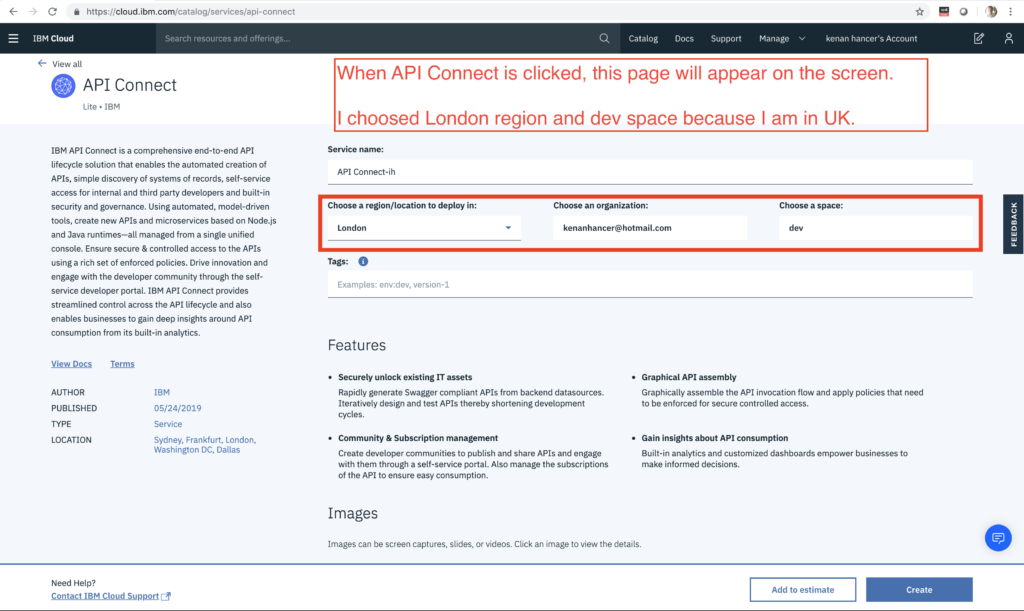This screenshot has width=1024, height=611.
Task: Click the published date 05/24/2019
Action: click(x=178, y=408)
